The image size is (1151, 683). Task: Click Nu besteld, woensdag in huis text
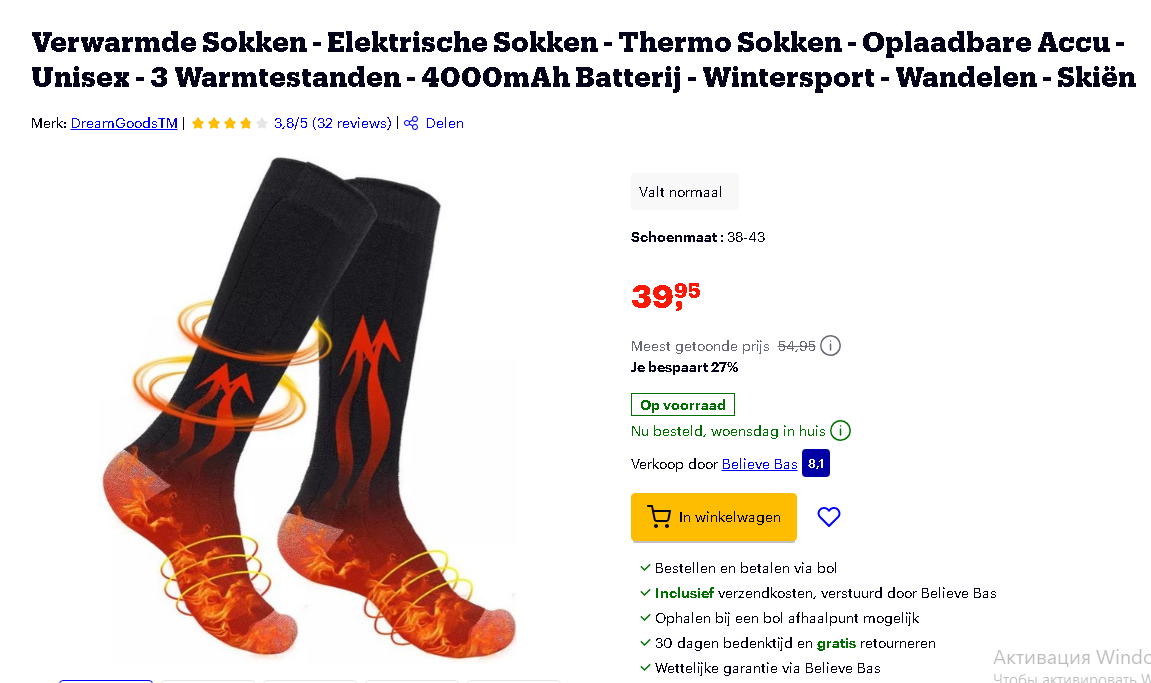[728, 431]
